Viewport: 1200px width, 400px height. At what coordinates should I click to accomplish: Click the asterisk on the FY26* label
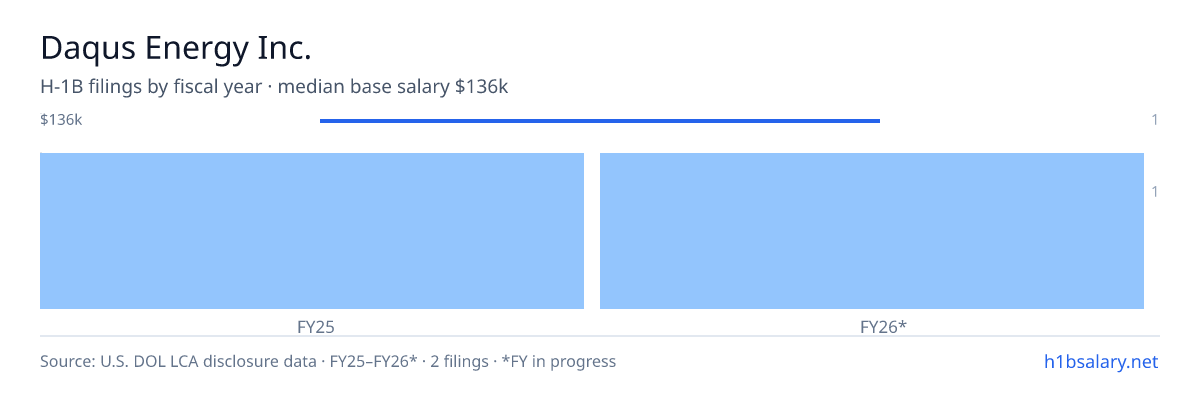tap(902, 325)
